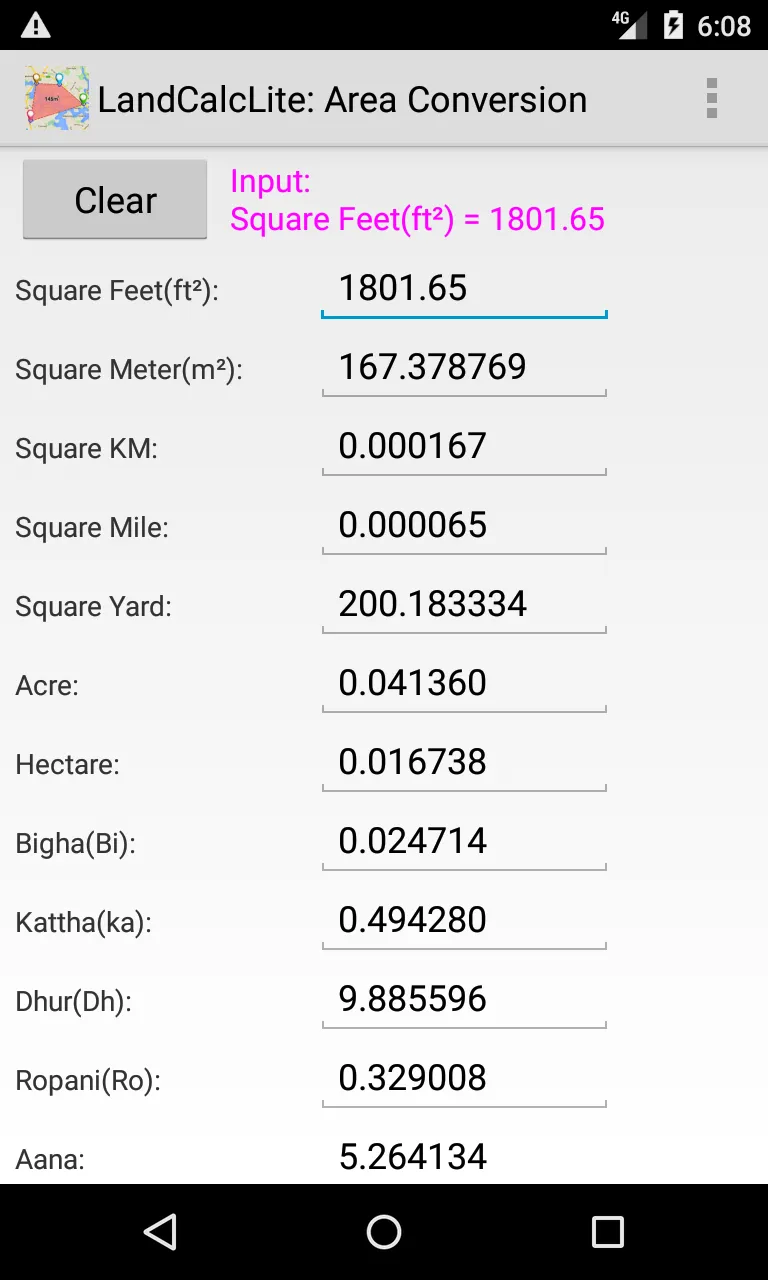
Task: Open recent apps with square button
Action: click(607, 1232)
